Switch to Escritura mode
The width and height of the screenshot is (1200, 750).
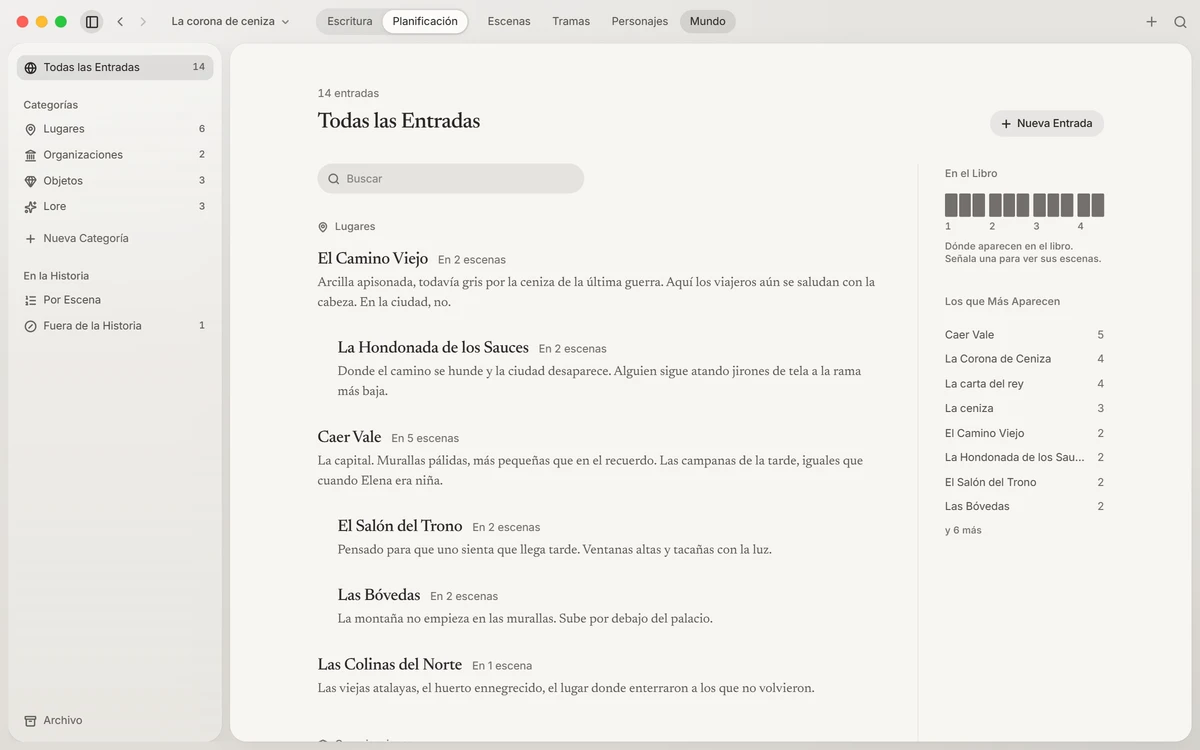tap(350, 21)
